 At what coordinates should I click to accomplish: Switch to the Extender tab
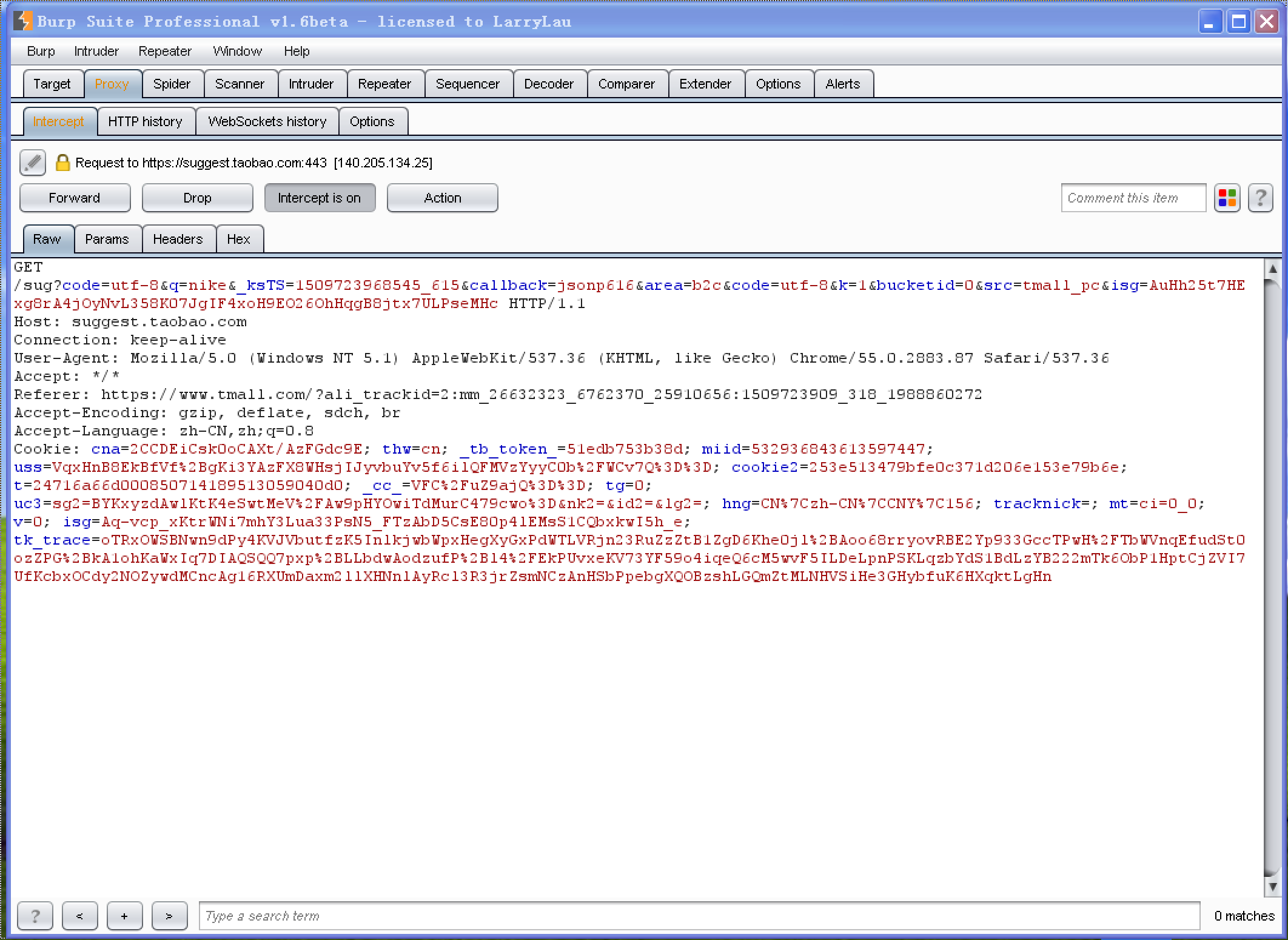point(705,84)
